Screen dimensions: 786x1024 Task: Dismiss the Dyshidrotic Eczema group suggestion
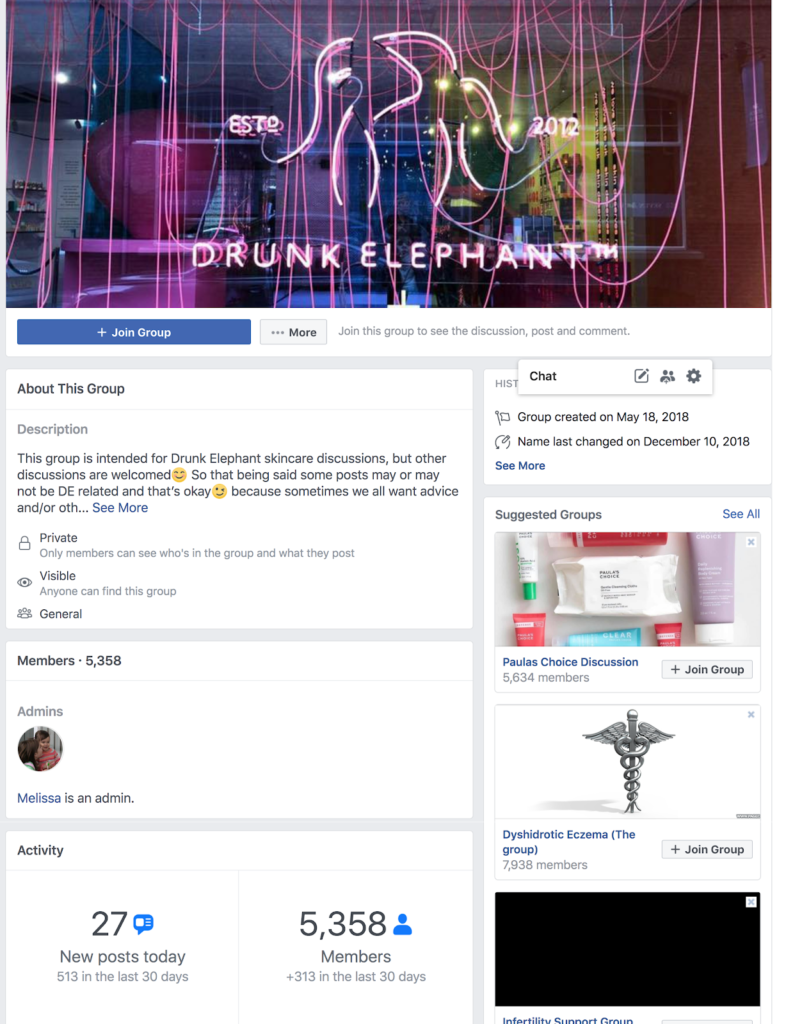click(751, 714)
